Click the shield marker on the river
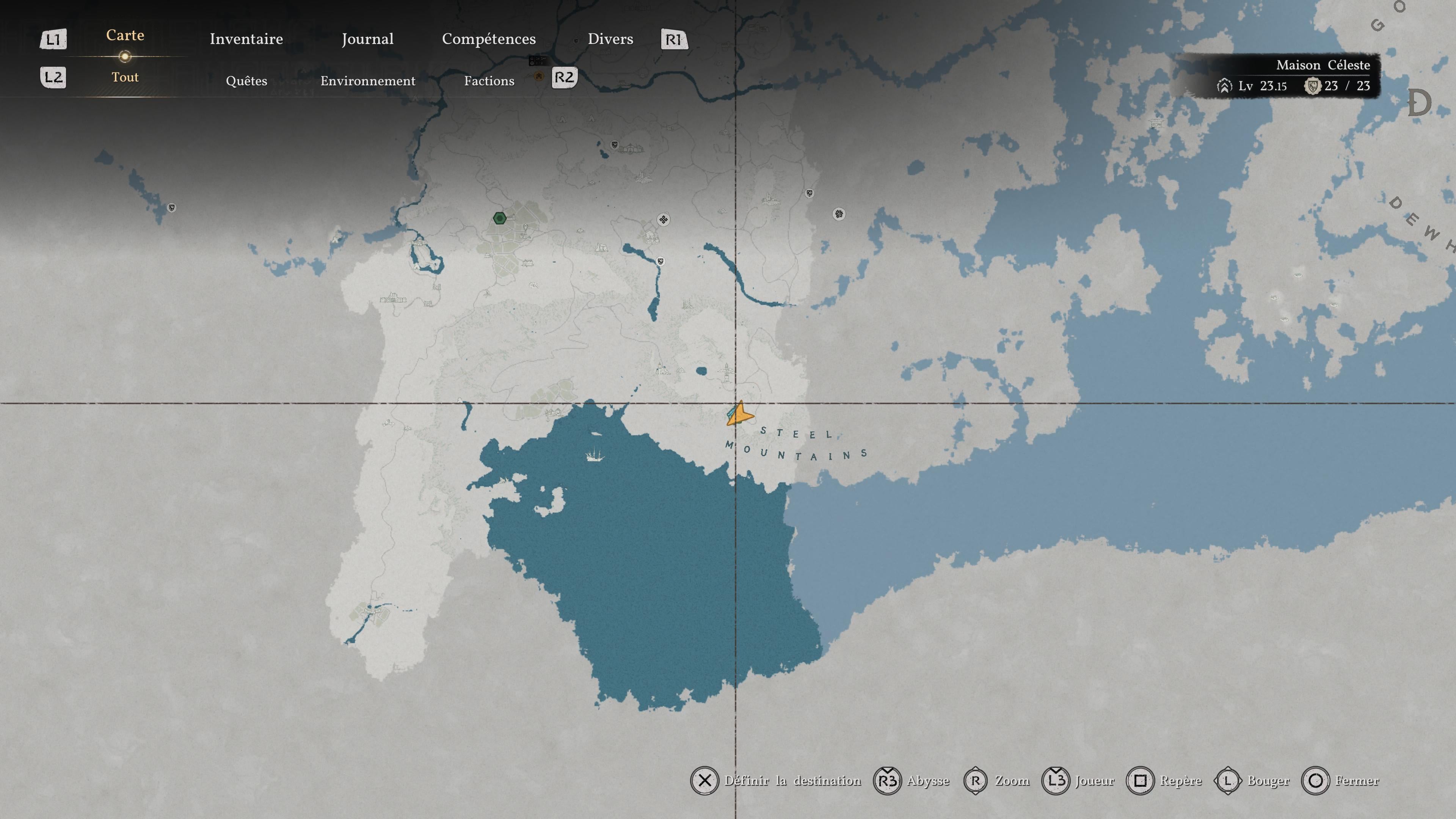This screenshot has height=819, width=1456. (x=660, y=261)
